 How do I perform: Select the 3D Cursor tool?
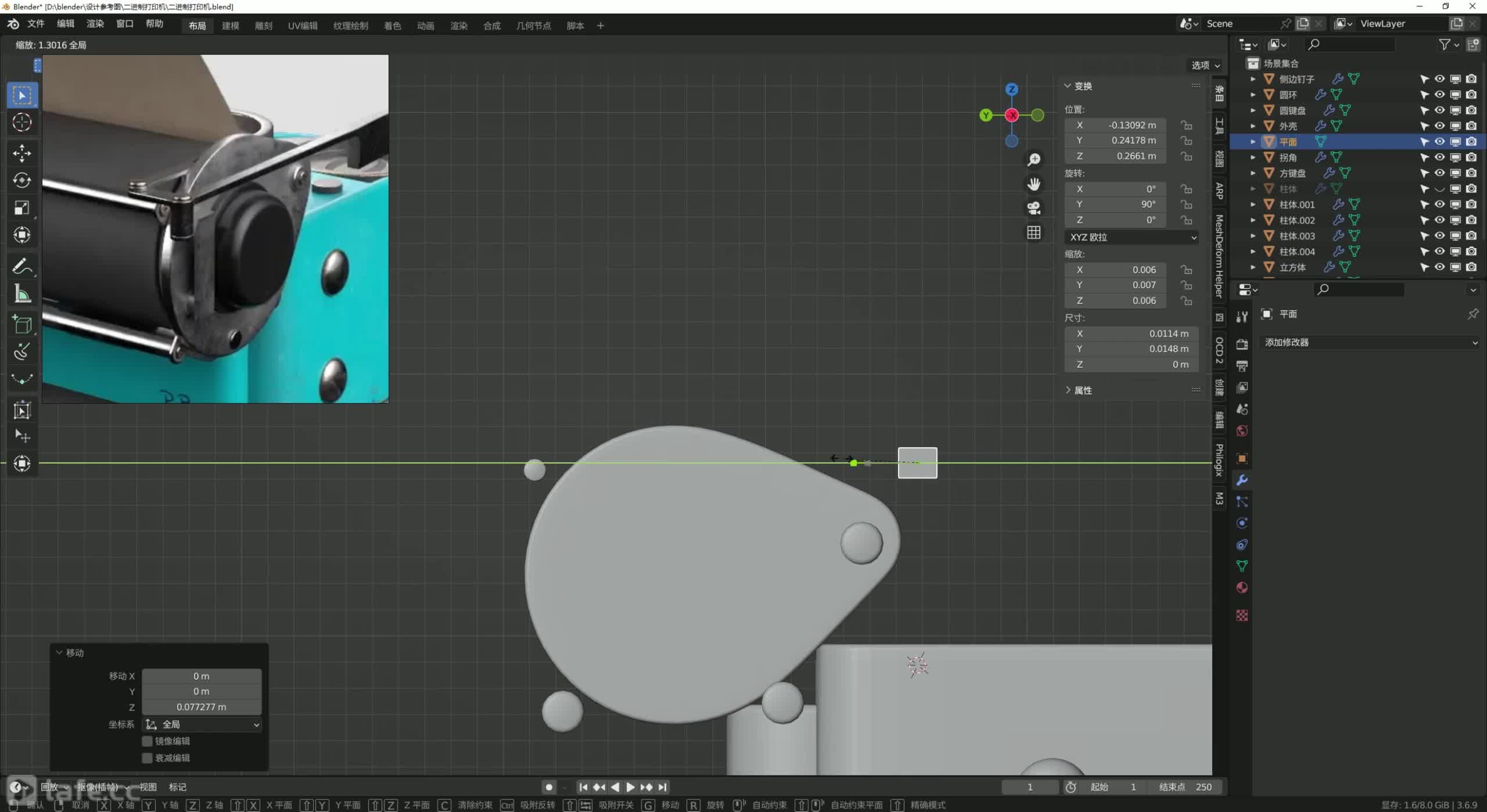pyautogui.click(x=22, y=122)
